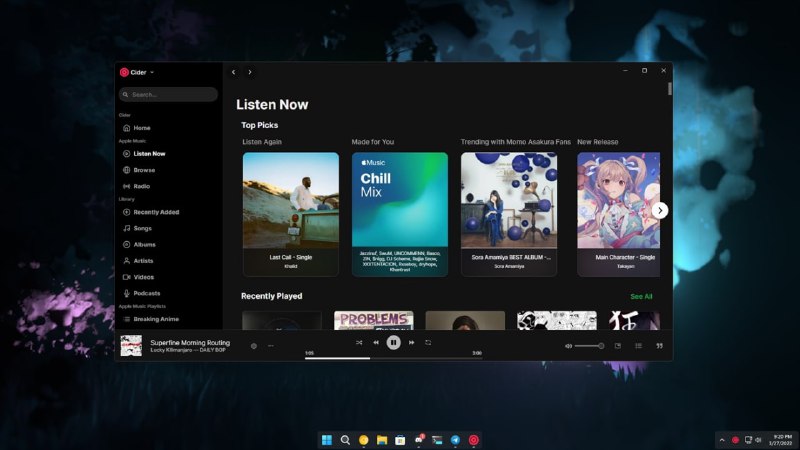
Task: Open File Explorer from taskbar
Action: click(382, 440)
